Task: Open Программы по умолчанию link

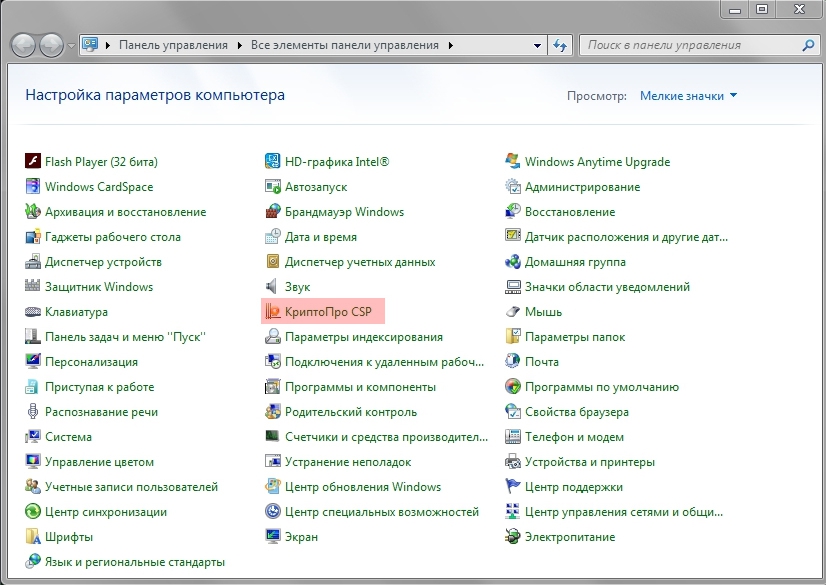Action: (x=602, y=386)
